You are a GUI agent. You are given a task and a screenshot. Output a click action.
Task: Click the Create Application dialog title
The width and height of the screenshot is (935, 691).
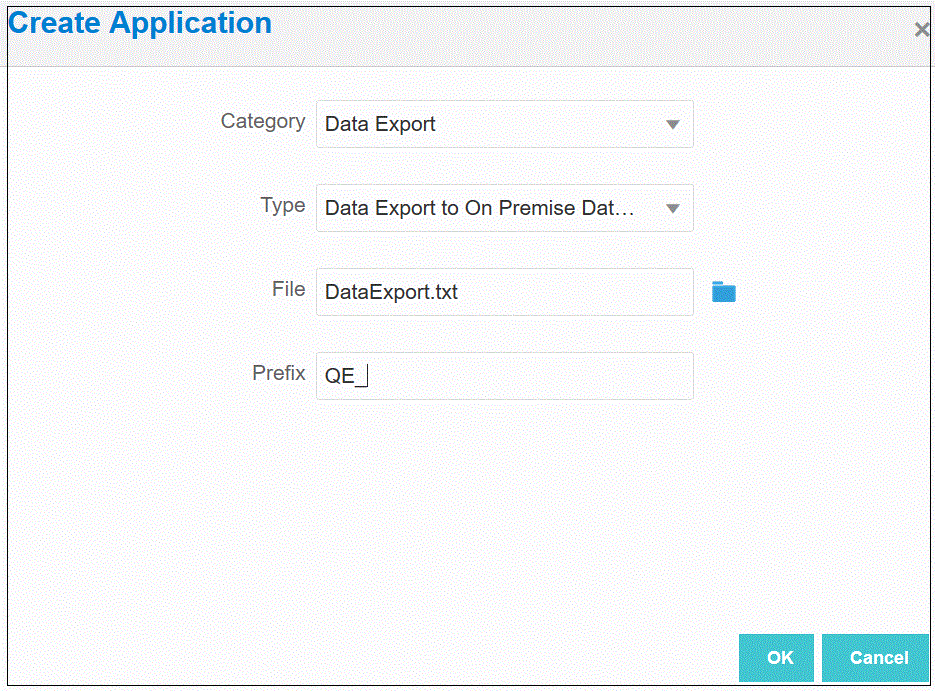click(x=140, y=24)
